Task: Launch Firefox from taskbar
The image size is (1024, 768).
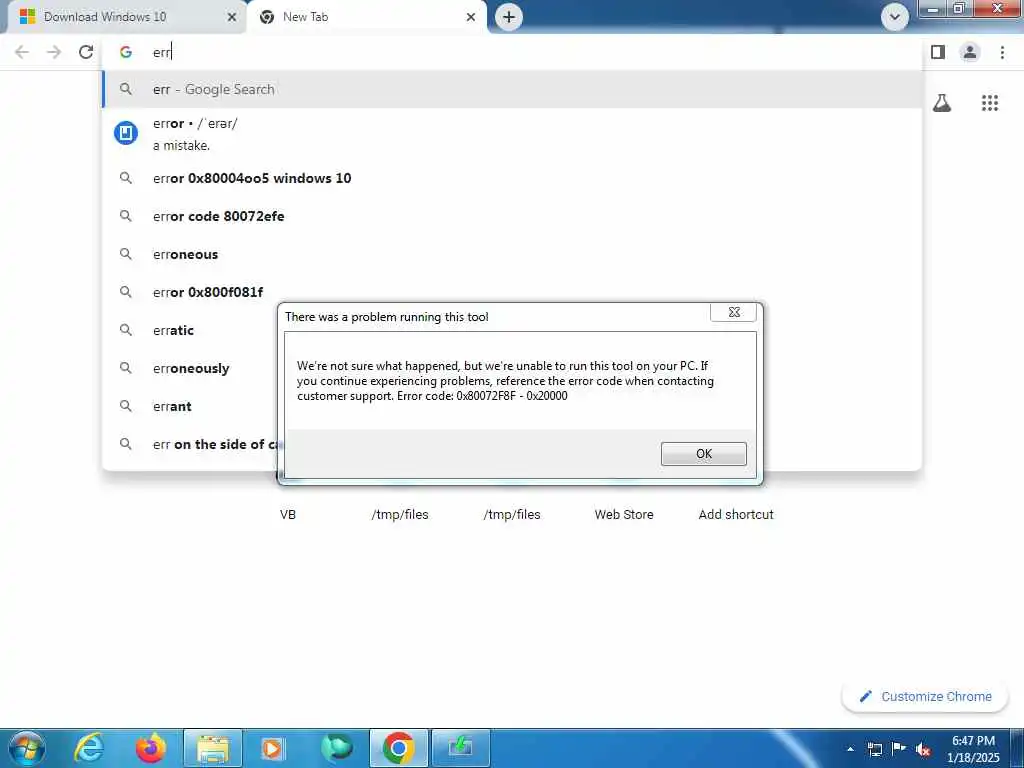Action: 150,748
